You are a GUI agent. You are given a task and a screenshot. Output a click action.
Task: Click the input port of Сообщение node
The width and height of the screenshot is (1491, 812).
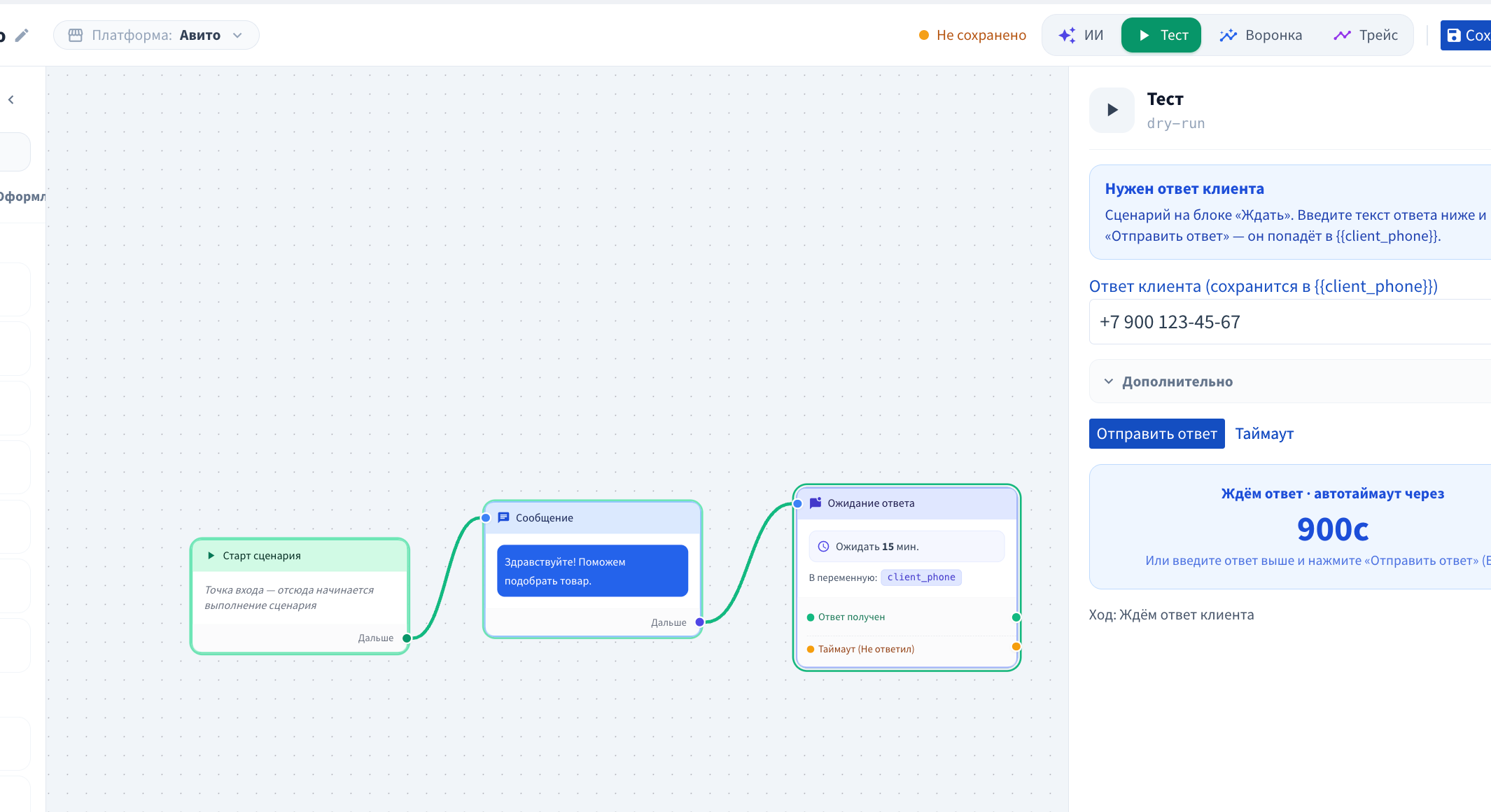tap(485, 518)
